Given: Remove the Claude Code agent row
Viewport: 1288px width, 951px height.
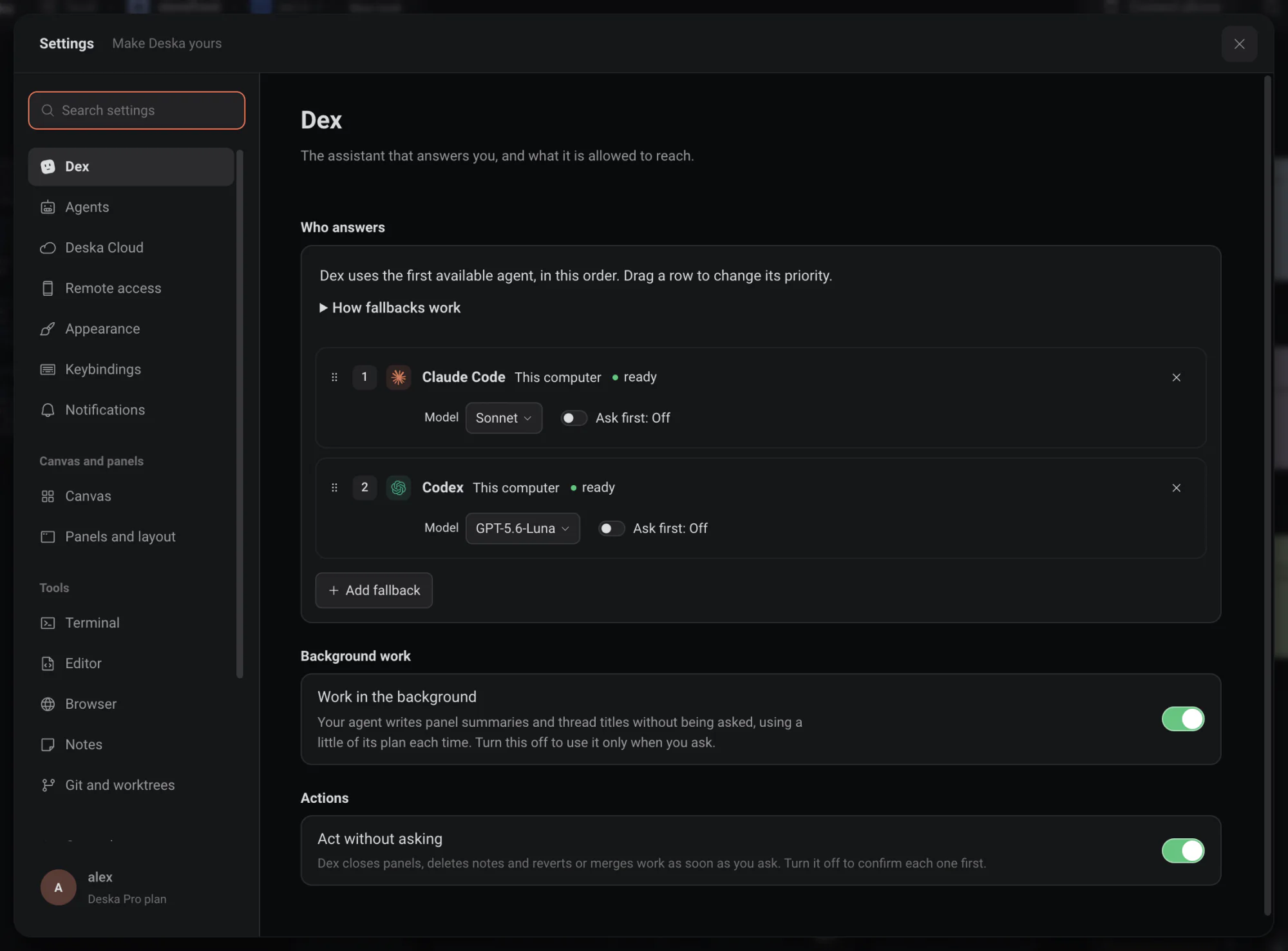Looking at the screenshot, I should click(x=1176, y=378).
